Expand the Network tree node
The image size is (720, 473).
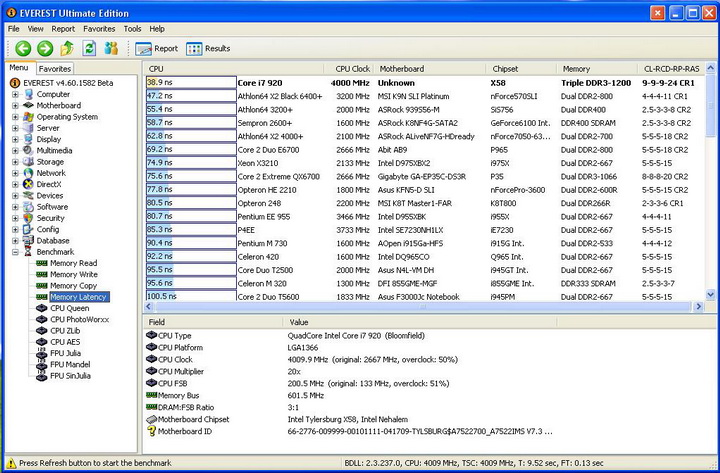pyautogui.click(x=15, y=173)
